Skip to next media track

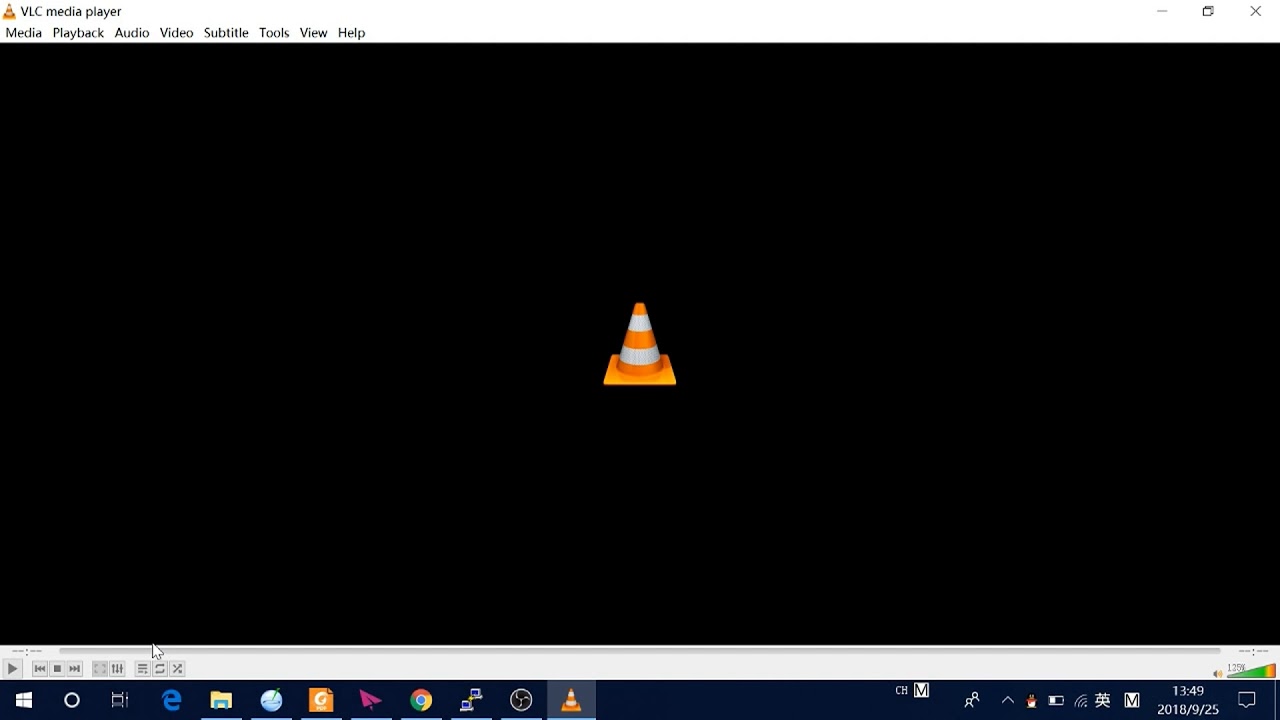click(x=75, y=669)
